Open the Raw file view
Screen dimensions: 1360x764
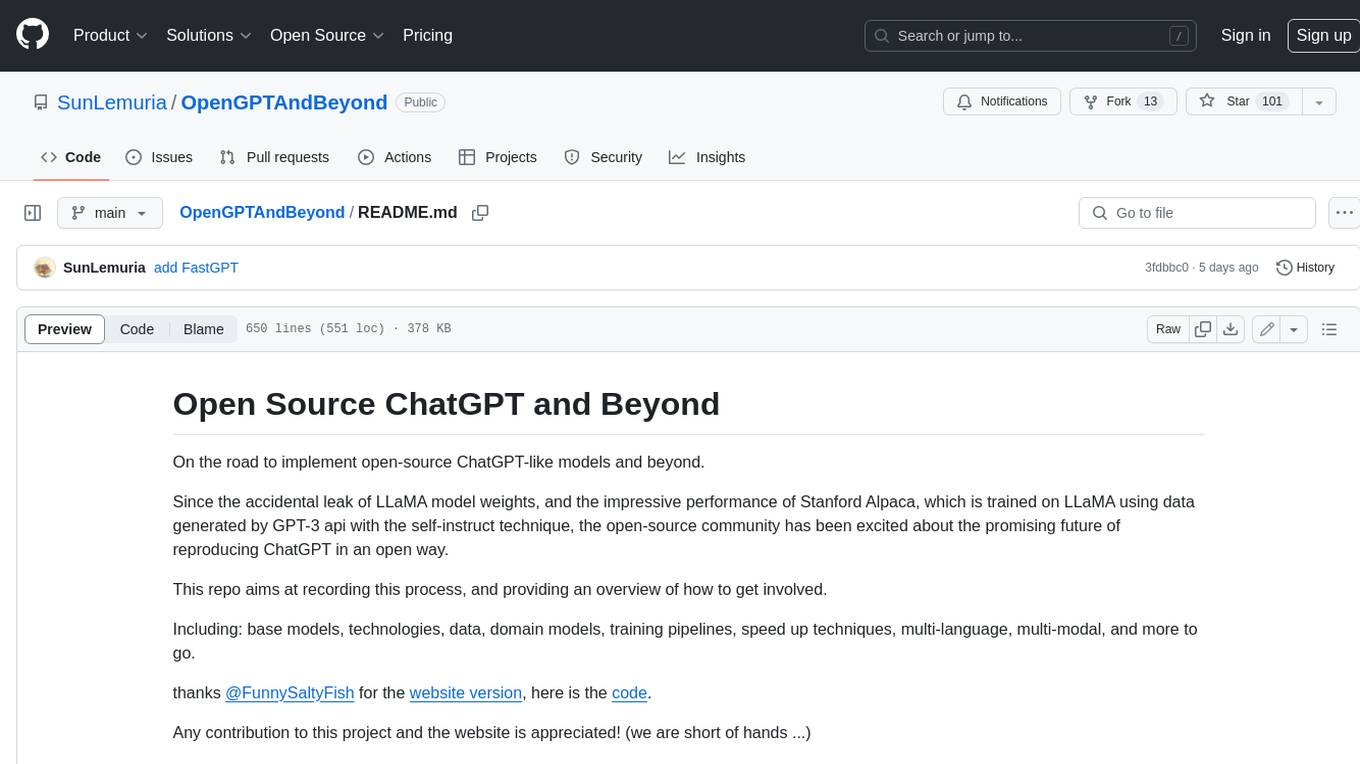pos(1168,329)
